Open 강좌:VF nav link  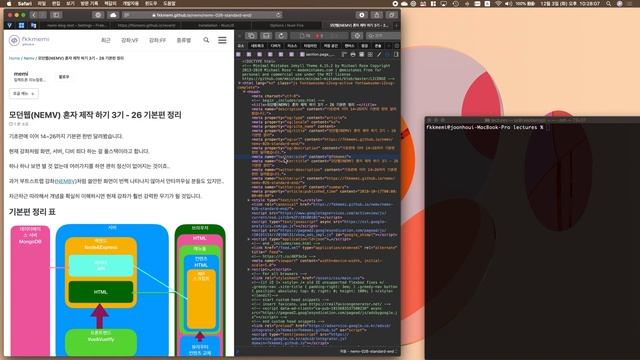click(129, 40)
